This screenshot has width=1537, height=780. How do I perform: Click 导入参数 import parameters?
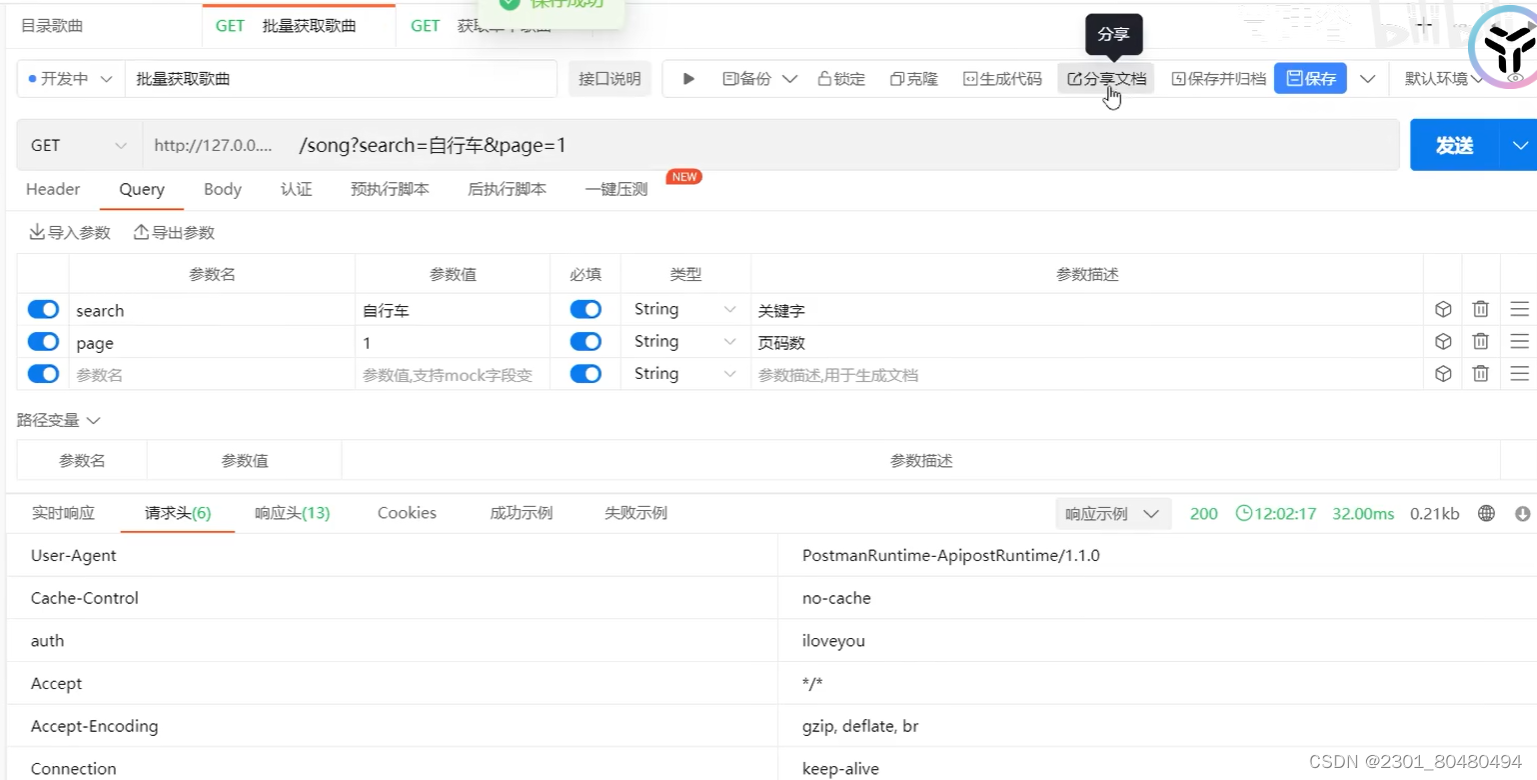(x=70, y=232)
